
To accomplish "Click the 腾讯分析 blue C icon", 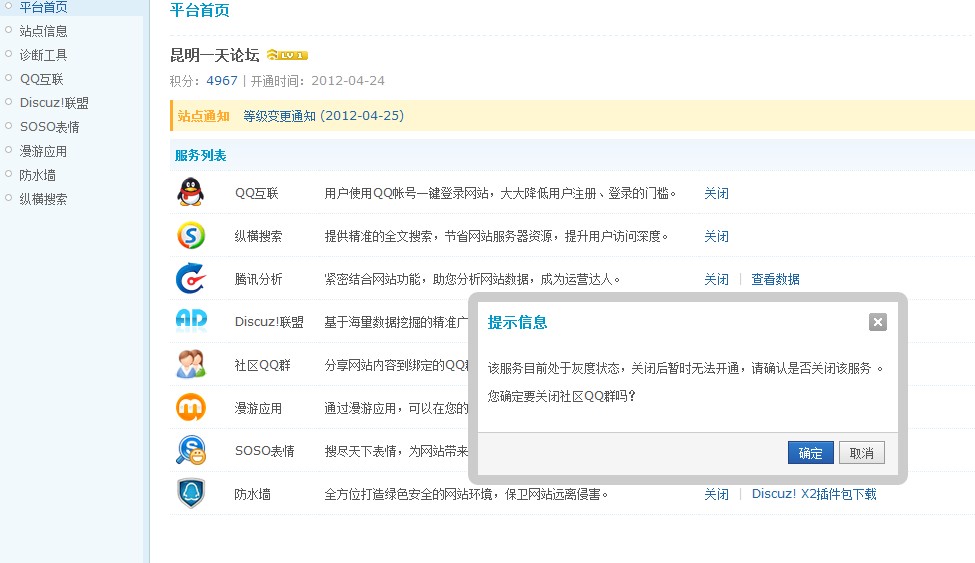I will pos(190,278).
